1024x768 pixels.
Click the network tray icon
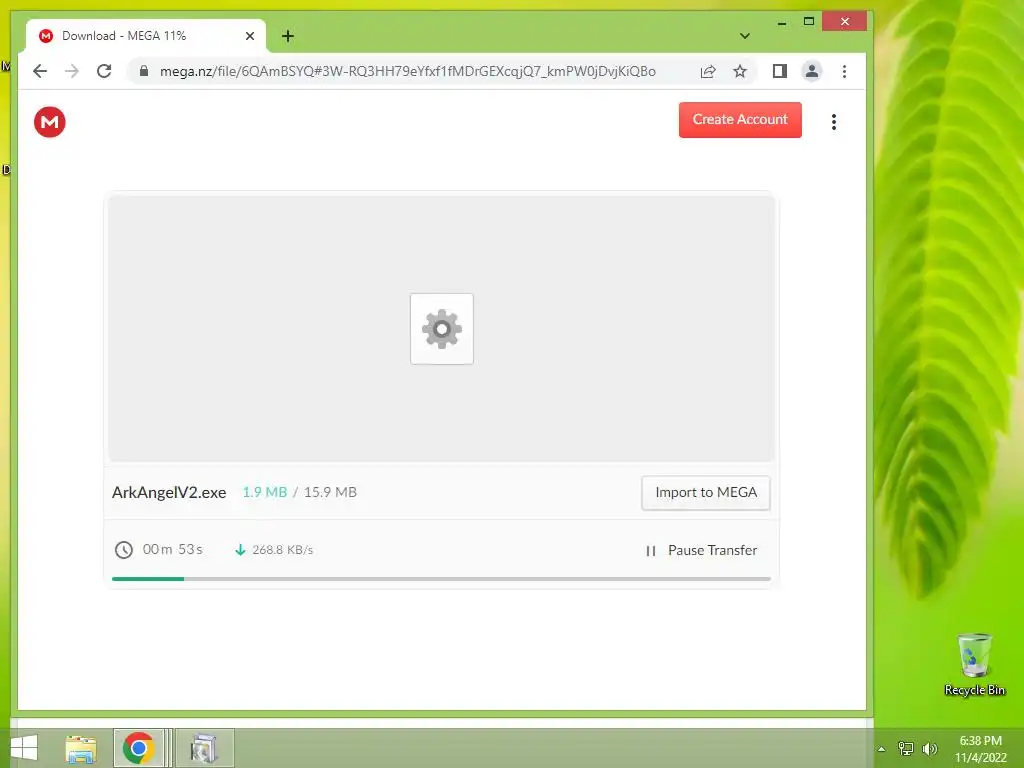(x=906, y=749)
